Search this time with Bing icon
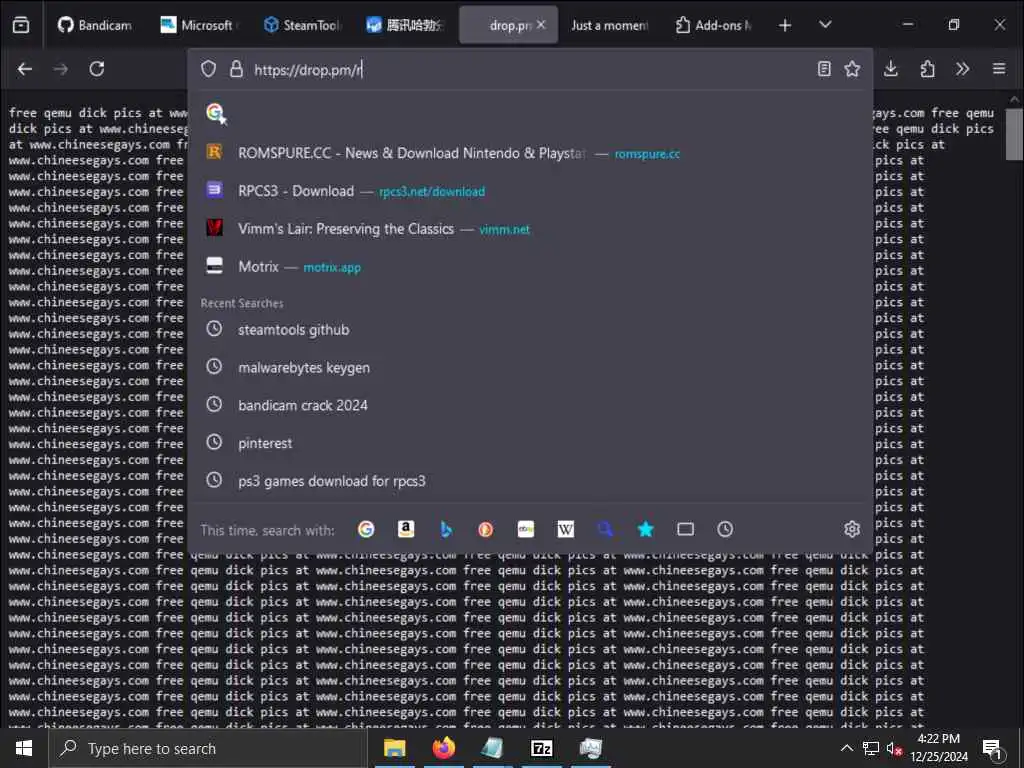Screen dimensions: 1024x768 pos(446,529)
